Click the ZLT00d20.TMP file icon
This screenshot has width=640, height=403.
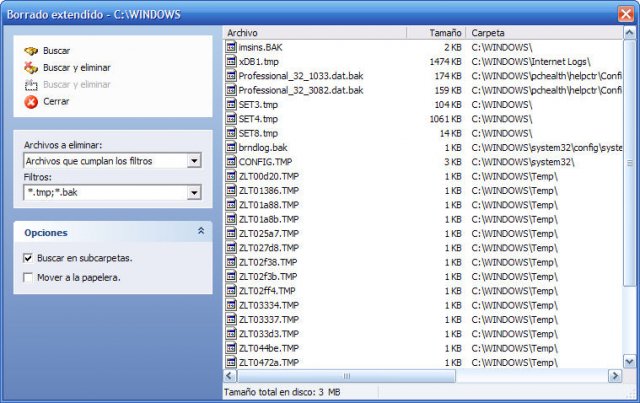(231, 176)
